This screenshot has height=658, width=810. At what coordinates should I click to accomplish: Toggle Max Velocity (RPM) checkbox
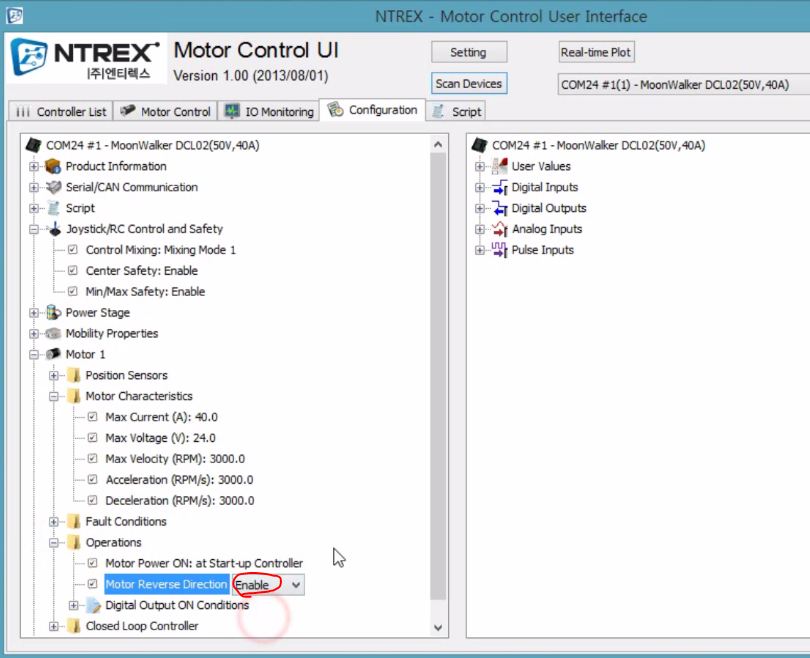coord(92,458)
